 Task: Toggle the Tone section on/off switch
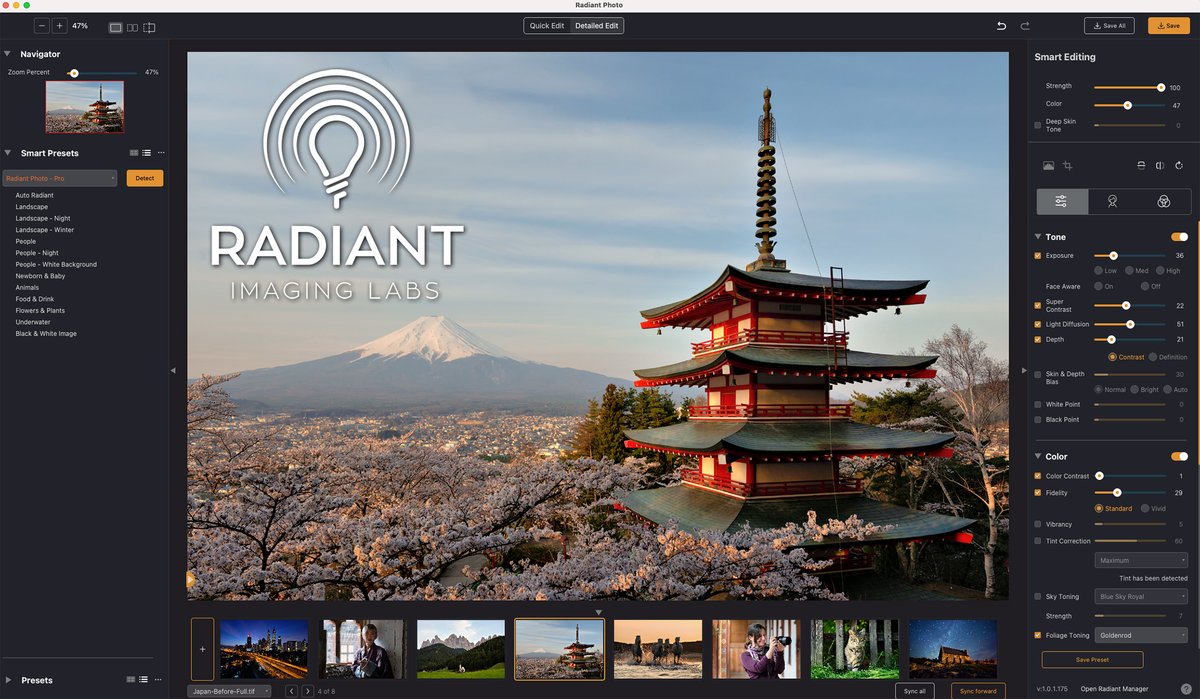point(1176,236)
